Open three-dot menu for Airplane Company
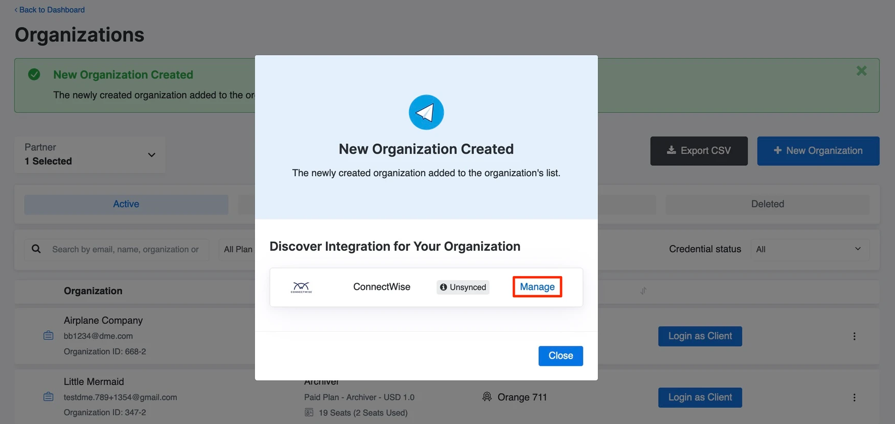 click(854, 337)
